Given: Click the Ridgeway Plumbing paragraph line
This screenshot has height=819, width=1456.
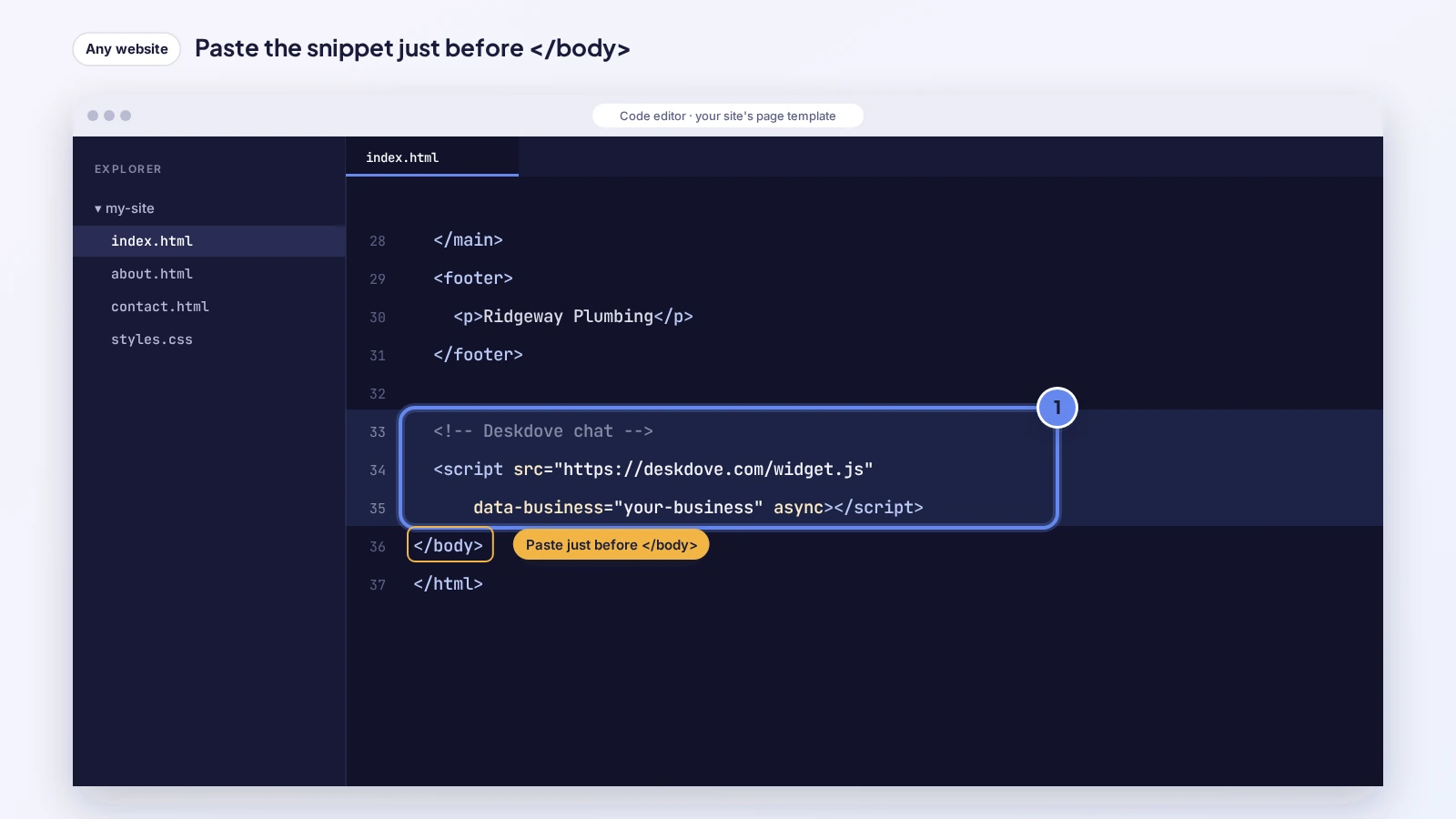Looking at the screenshot, I should coord(573,317).
